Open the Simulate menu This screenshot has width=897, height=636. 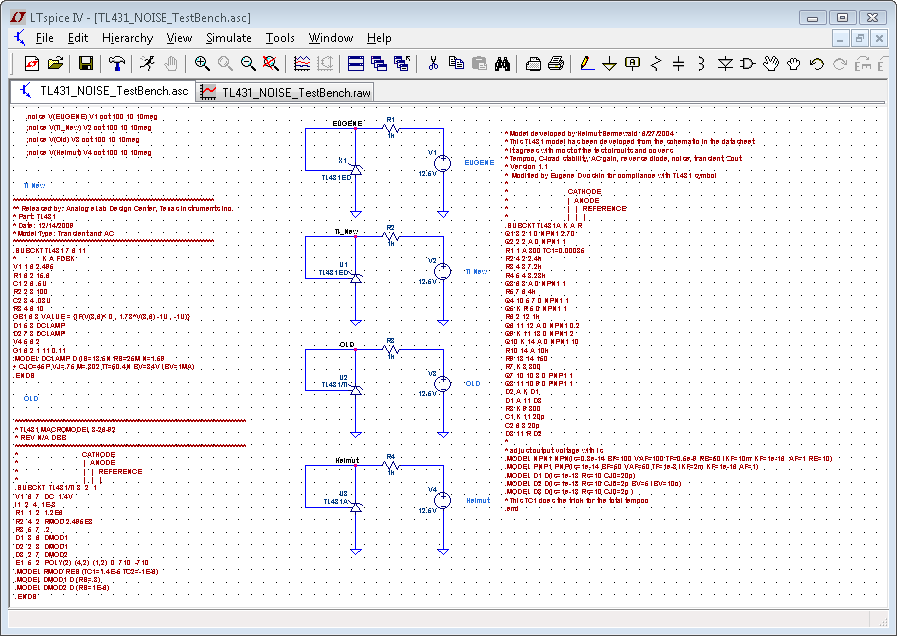pyautogui.click(x=228, y=38)
